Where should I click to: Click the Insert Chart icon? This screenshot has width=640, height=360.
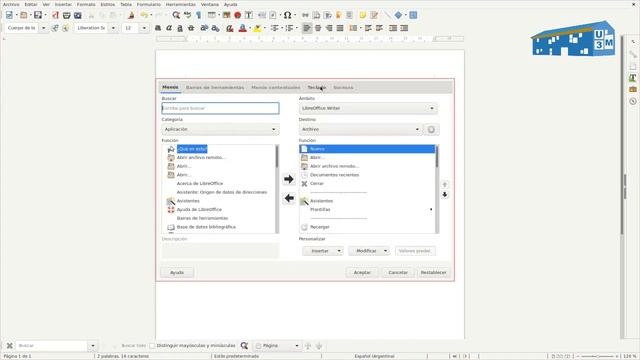click(238, 15)
